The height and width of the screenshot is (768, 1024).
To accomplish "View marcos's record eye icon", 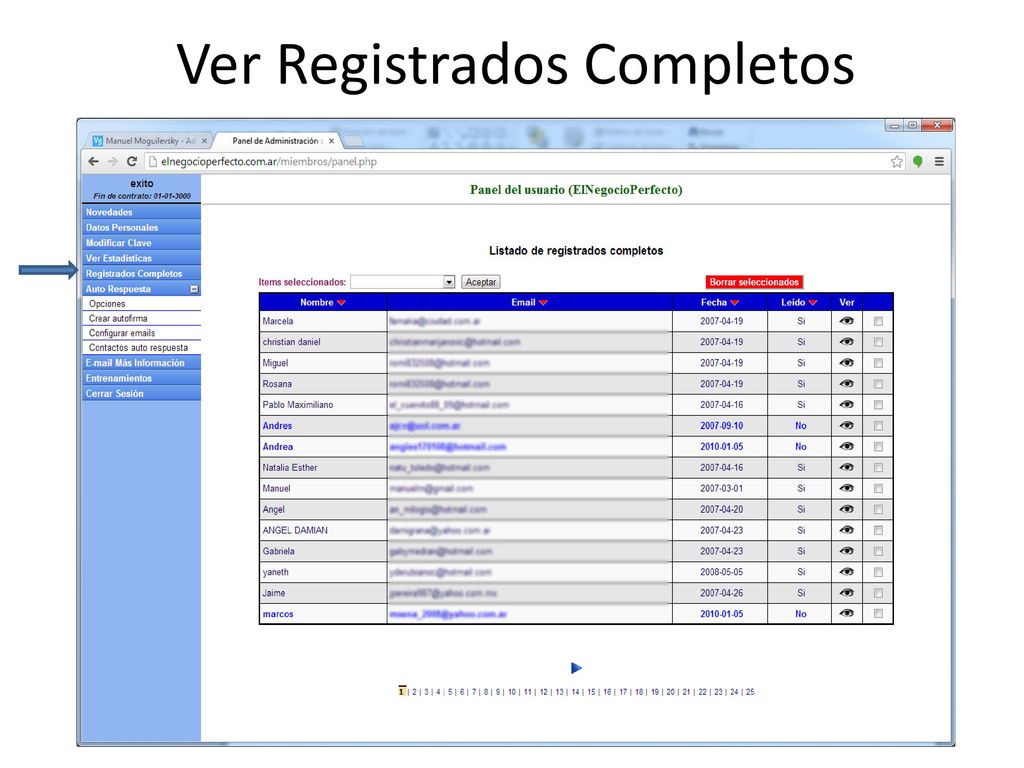I will [x=847, y=613].
